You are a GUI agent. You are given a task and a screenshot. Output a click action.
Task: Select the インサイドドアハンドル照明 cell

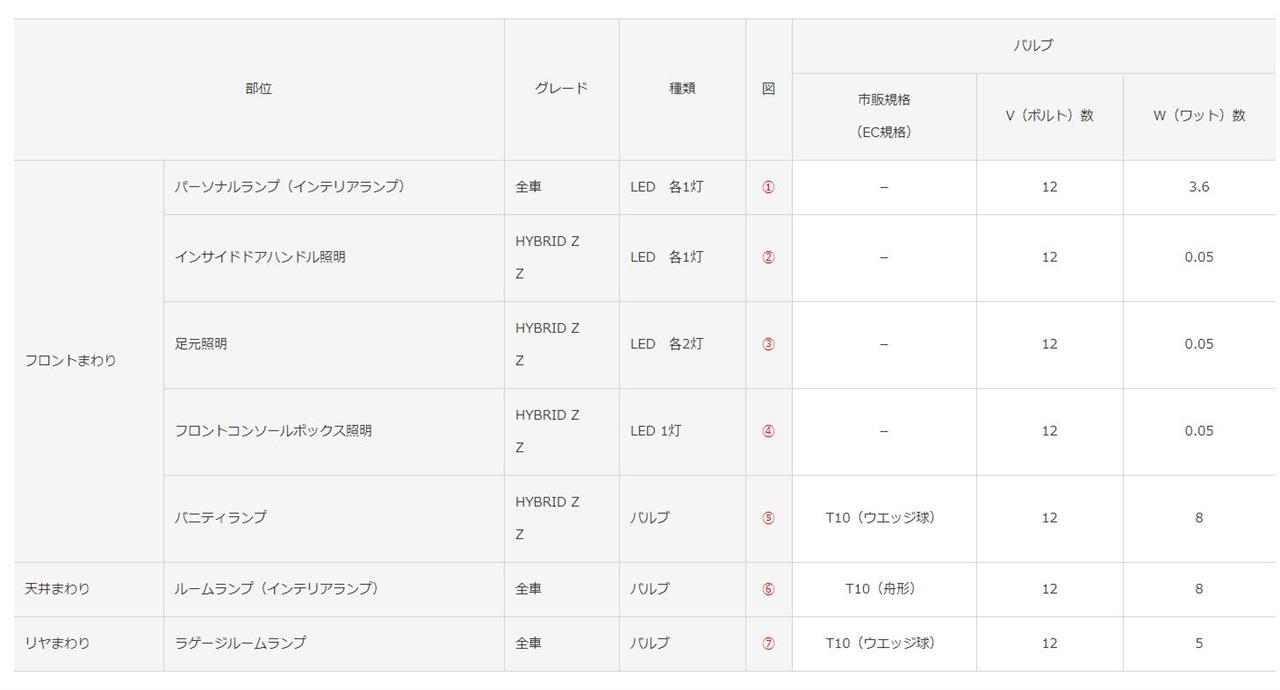point(334,257)
